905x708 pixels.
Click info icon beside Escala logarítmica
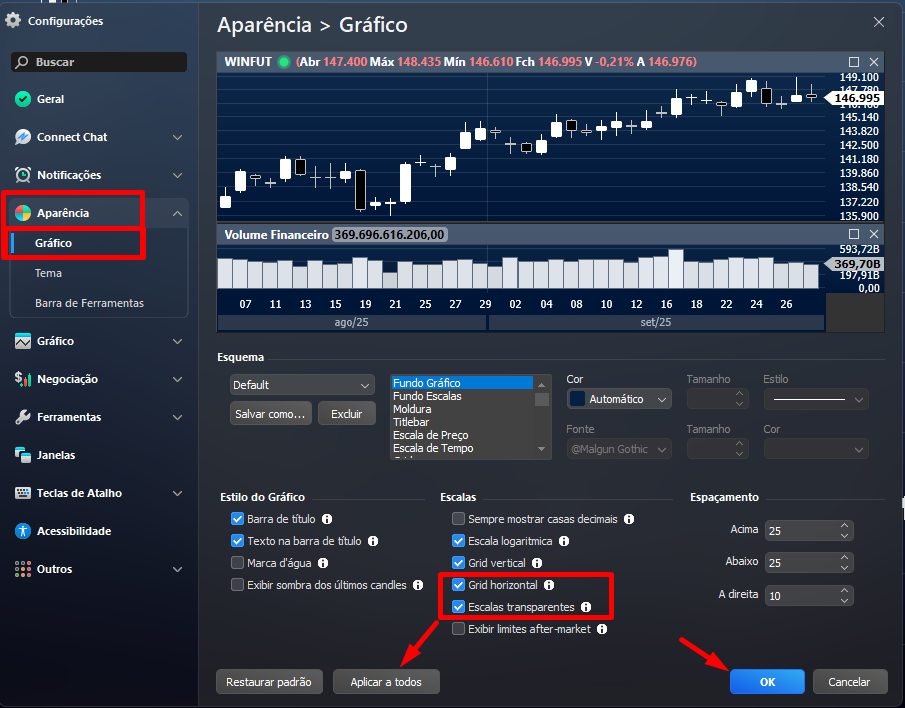pyautogui.click(x=563, y=541)
